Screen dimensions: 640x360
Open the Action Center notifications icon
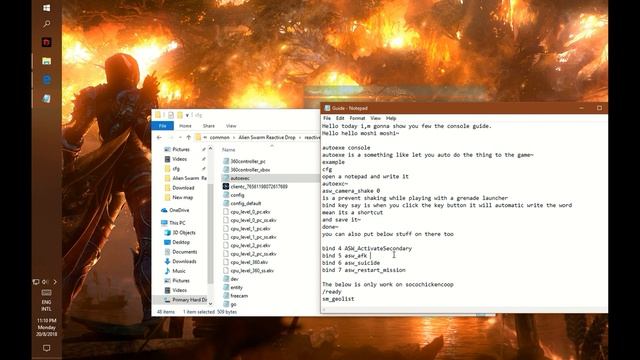(x=47, y=348)
